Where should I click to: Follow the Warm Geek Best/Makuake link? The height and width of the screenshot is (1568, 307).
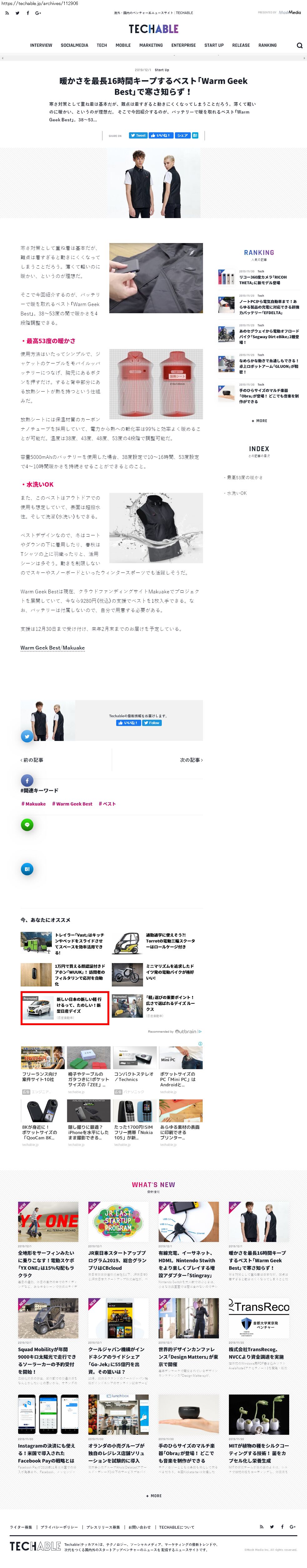click(x=52, y=648)
